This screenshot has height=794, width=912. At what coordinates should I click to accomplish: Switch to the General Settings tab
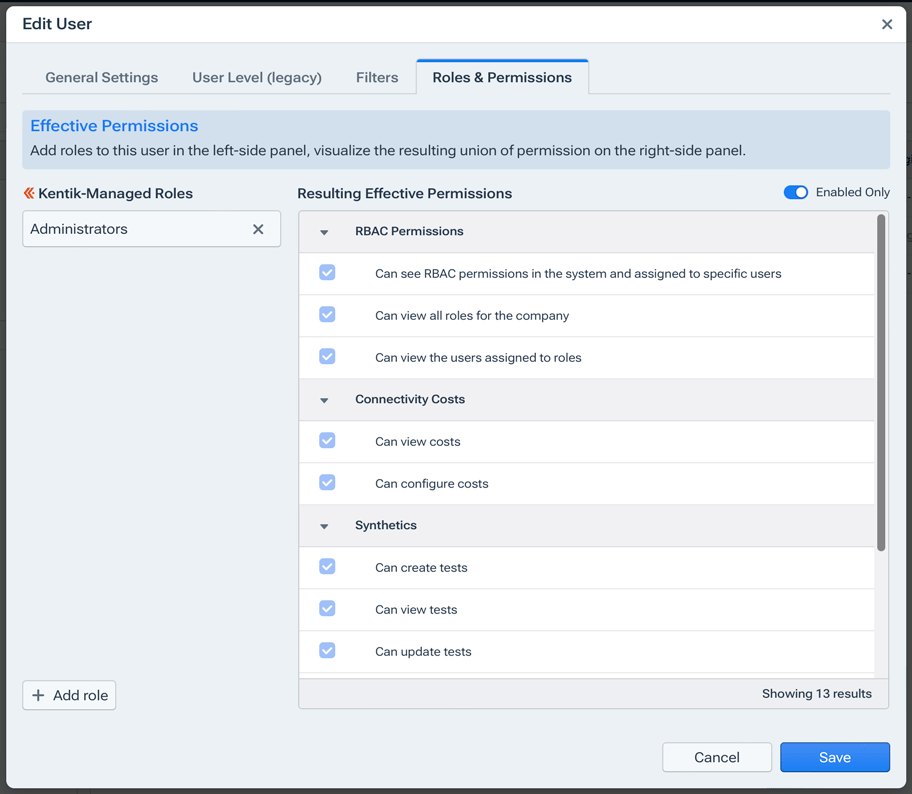101,77
